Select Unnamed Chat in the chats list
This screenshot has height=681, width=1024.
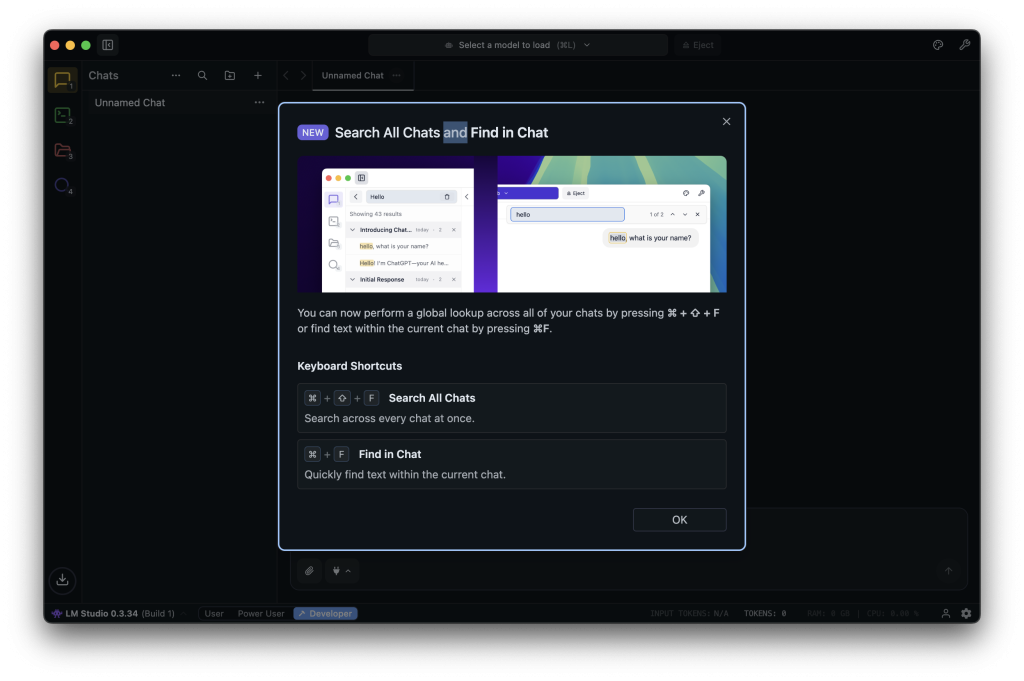(130, 102)
